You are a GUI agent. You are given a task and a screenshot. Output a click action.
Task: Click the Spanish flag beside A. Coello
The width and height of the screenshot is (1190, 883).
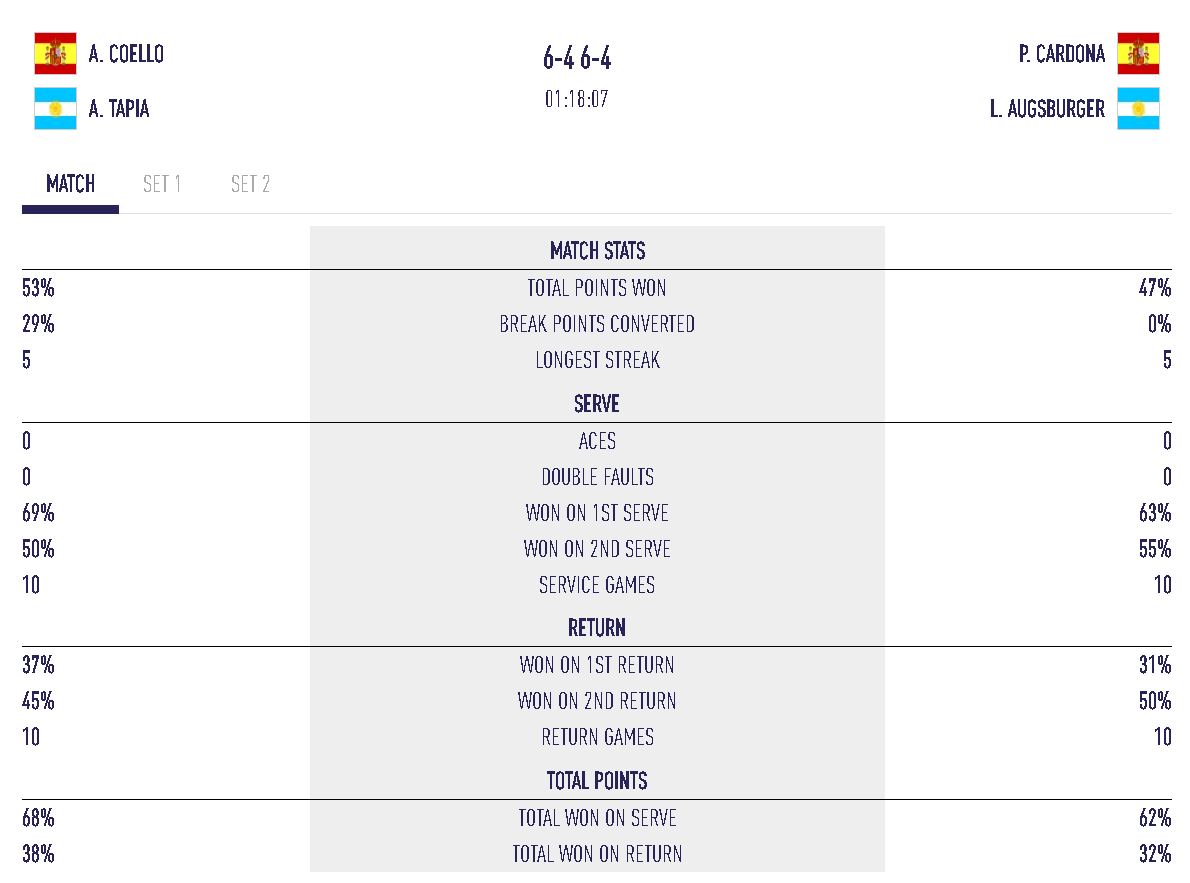pos(56,54)
